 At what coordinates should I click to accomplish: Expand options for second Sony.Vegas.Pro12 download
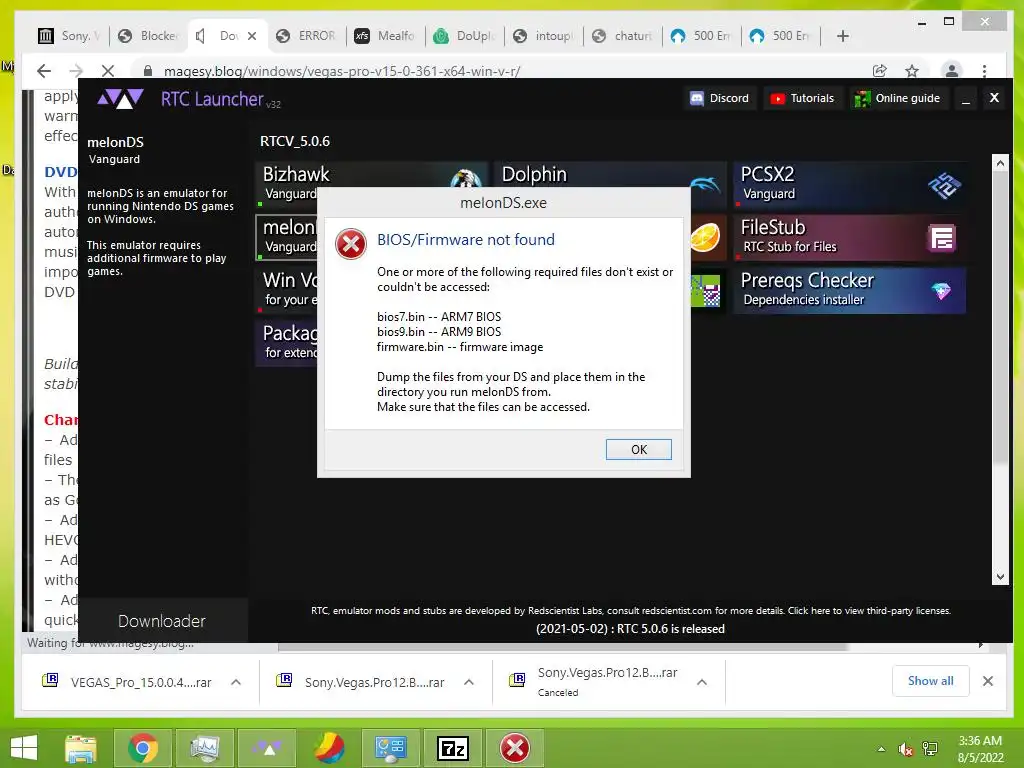click(468, 682)
